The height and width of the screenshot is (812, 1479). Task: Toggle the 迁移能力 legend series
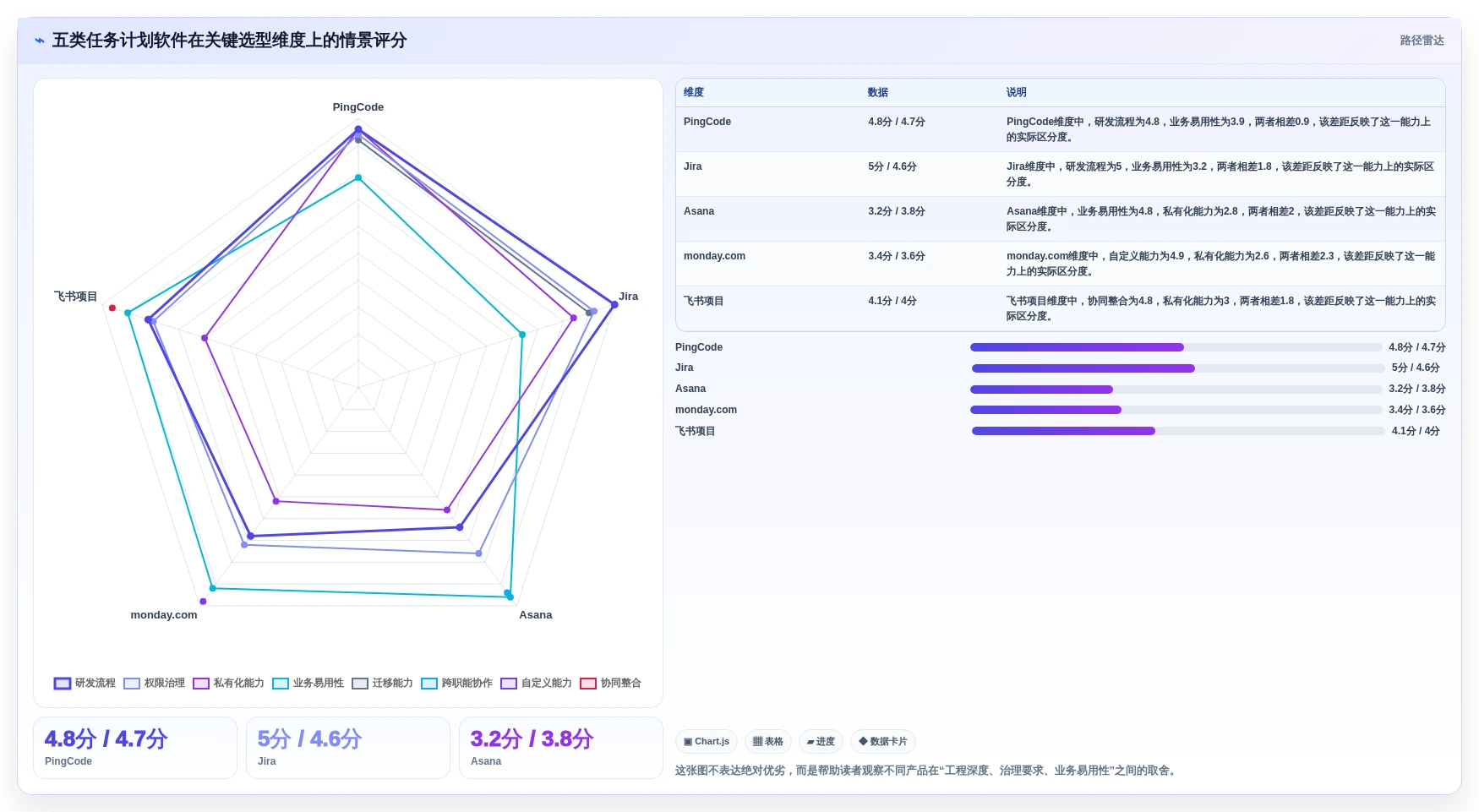pos(382,683)
